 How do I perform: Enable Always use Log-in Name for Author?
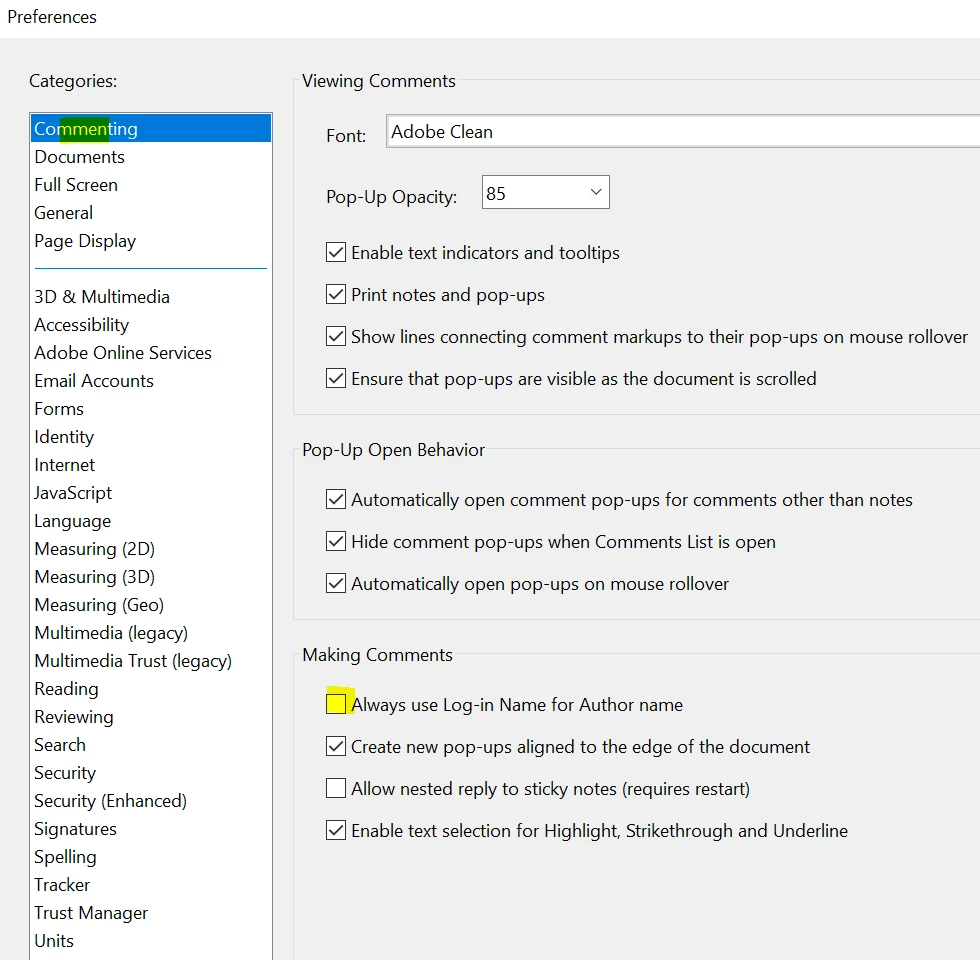point(336,704)
